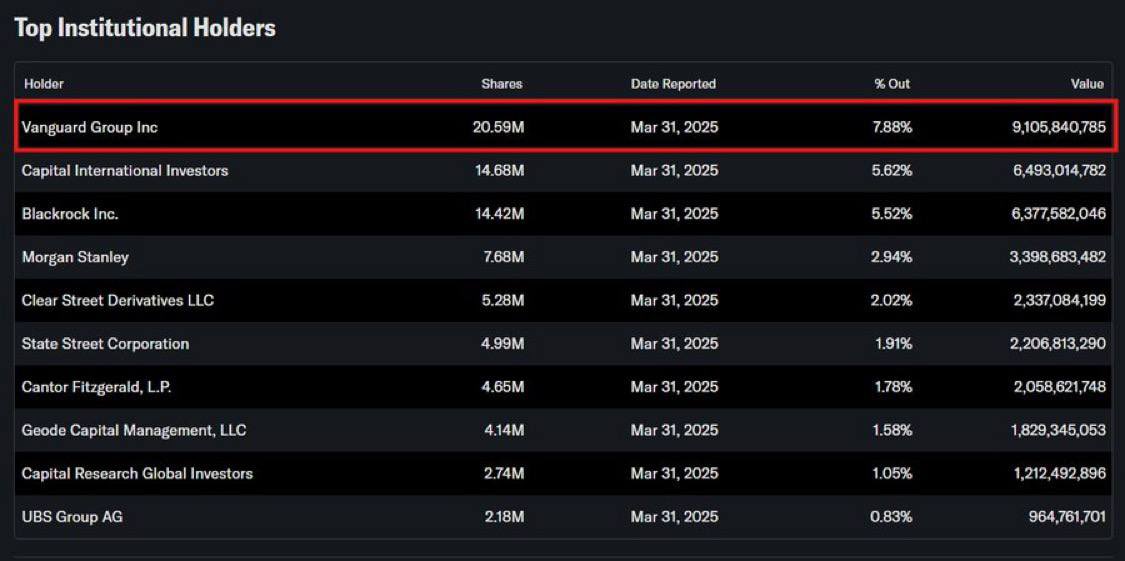Select UBS Group AG holder name
The width and height of the screenshot is (1125, 561).
(x=72, y=517)
